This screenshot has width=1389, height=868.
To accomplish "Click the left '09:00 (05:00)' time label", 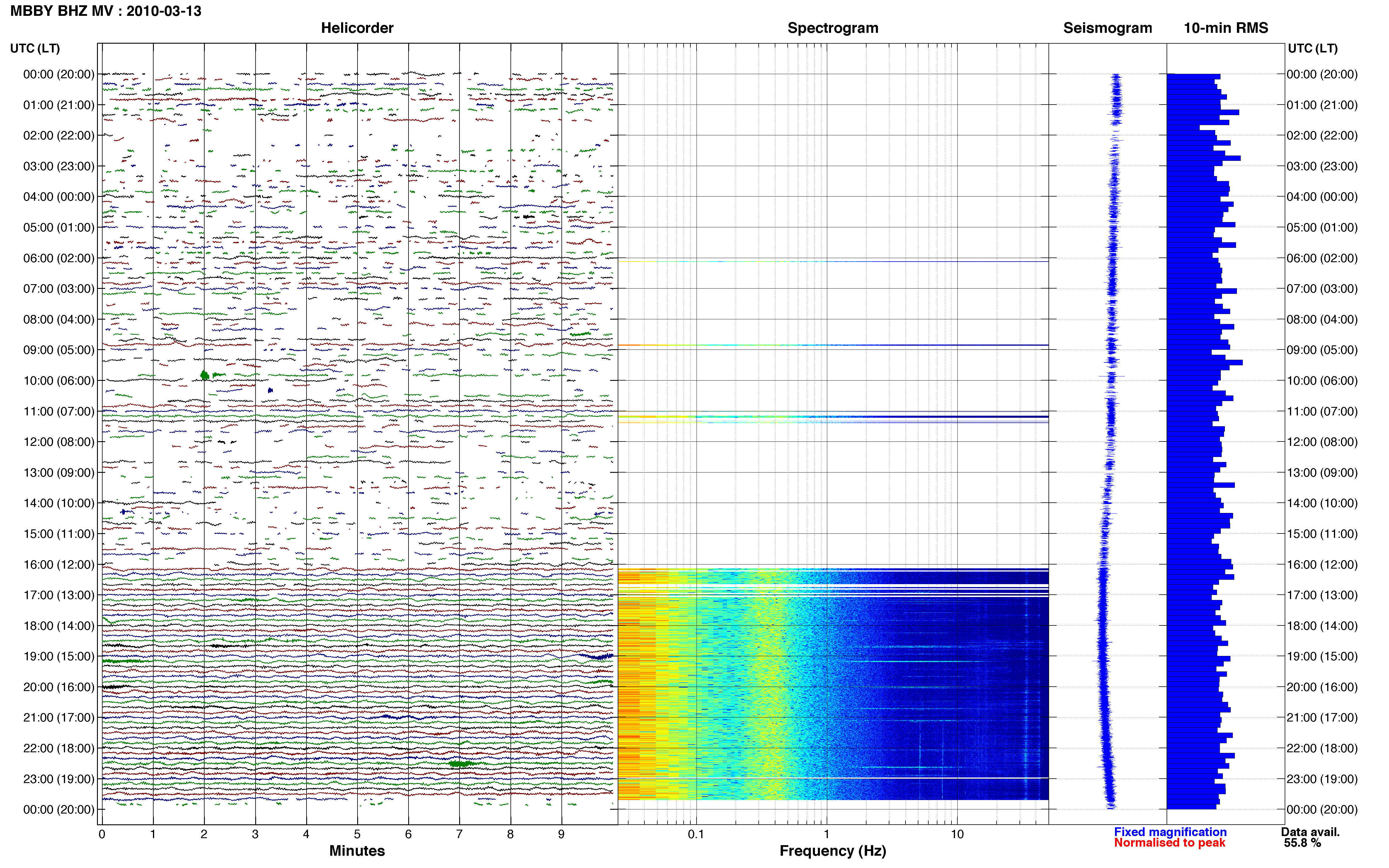I will pos(59,350).
